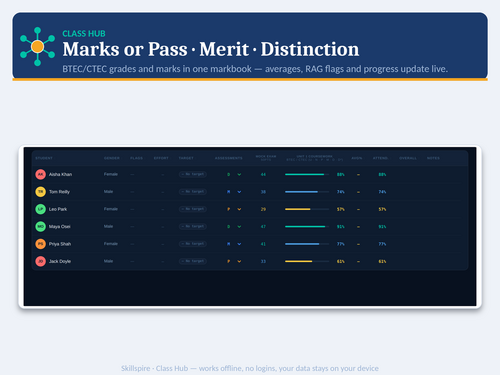Click mock exam mark 29 for Leo Park
Image resolution: width=500 pixels, height=375 pixels.
pos(263,209)
